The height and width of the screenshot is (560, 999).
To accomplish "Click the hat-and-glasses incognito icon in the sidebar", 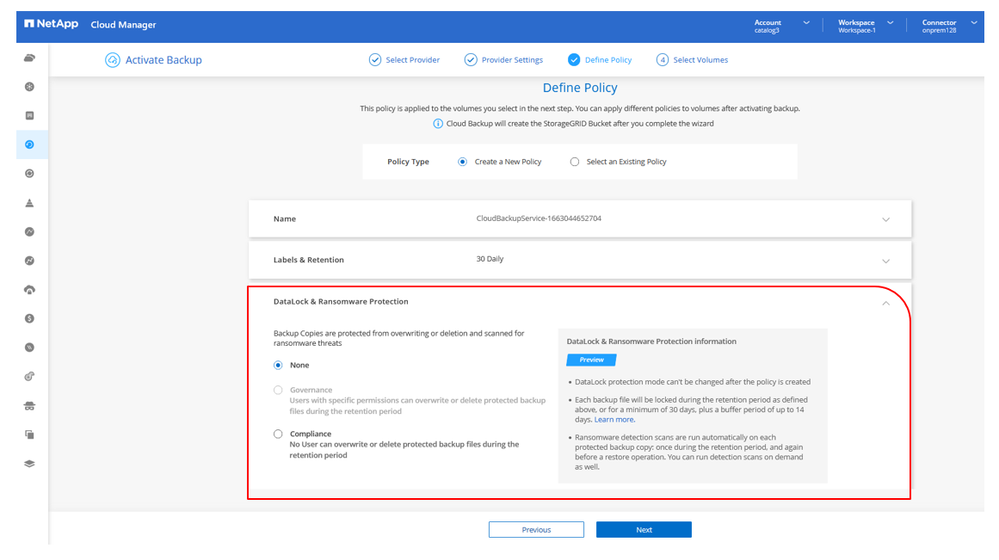I will (29, 406).
